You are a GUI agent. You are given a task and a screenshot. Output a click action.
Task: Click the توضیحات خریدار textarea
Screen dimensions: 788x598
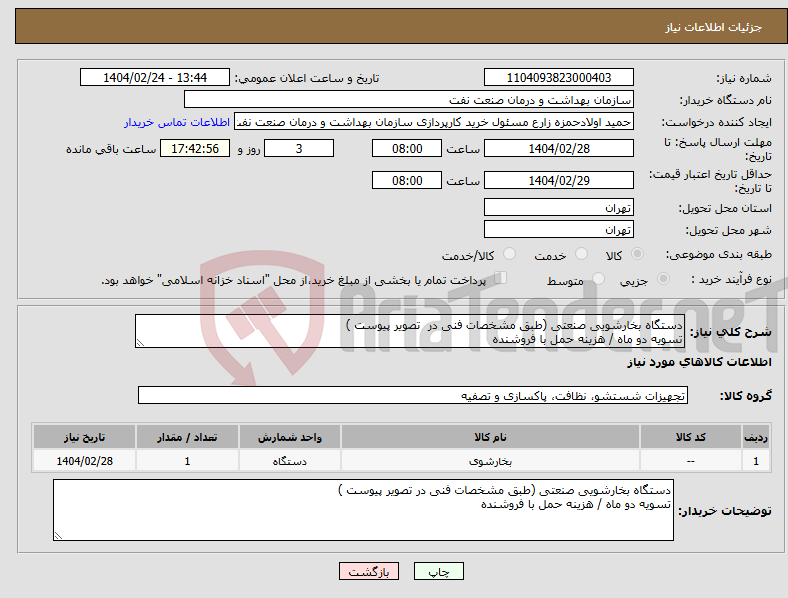363,510
